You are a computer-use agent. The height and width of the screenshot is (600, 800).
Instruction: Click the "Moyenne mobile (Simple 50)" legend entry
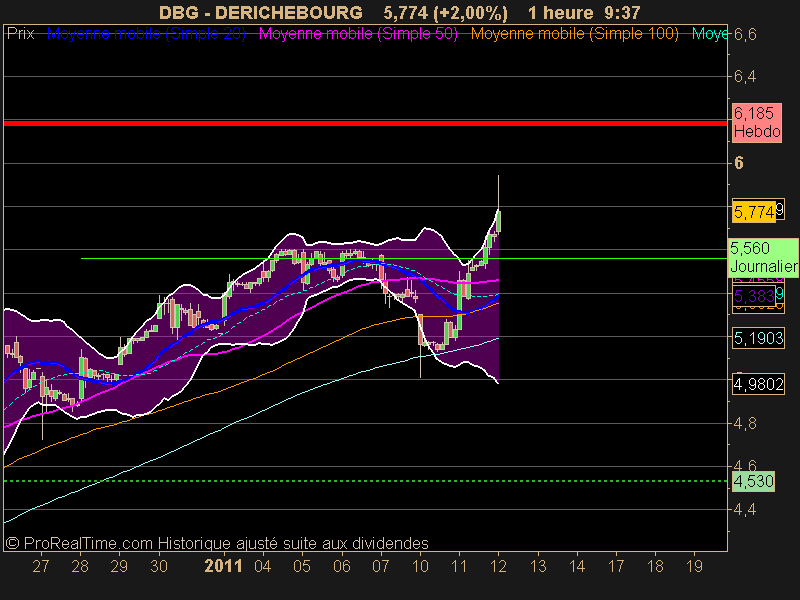click(358, 34)
